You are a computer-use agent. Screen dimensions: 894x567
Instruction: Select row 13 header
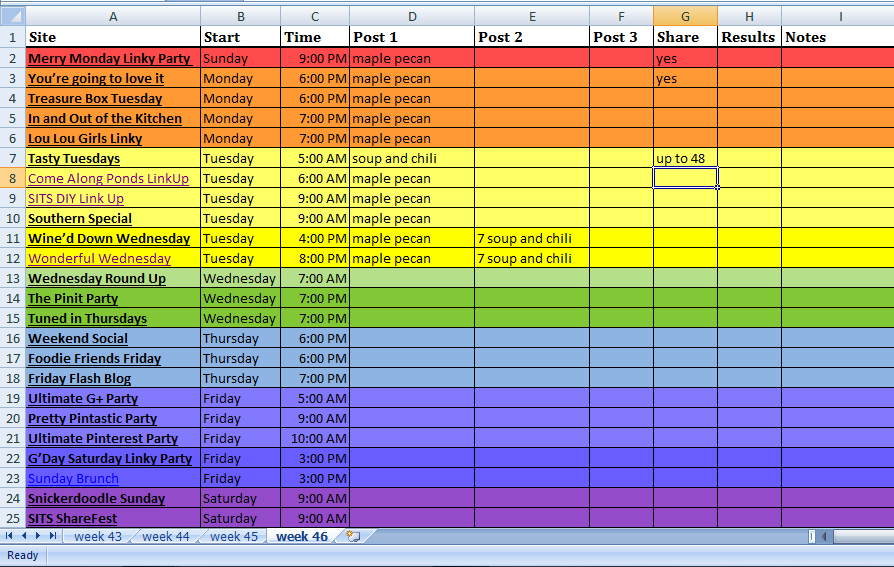pos(13,278)
